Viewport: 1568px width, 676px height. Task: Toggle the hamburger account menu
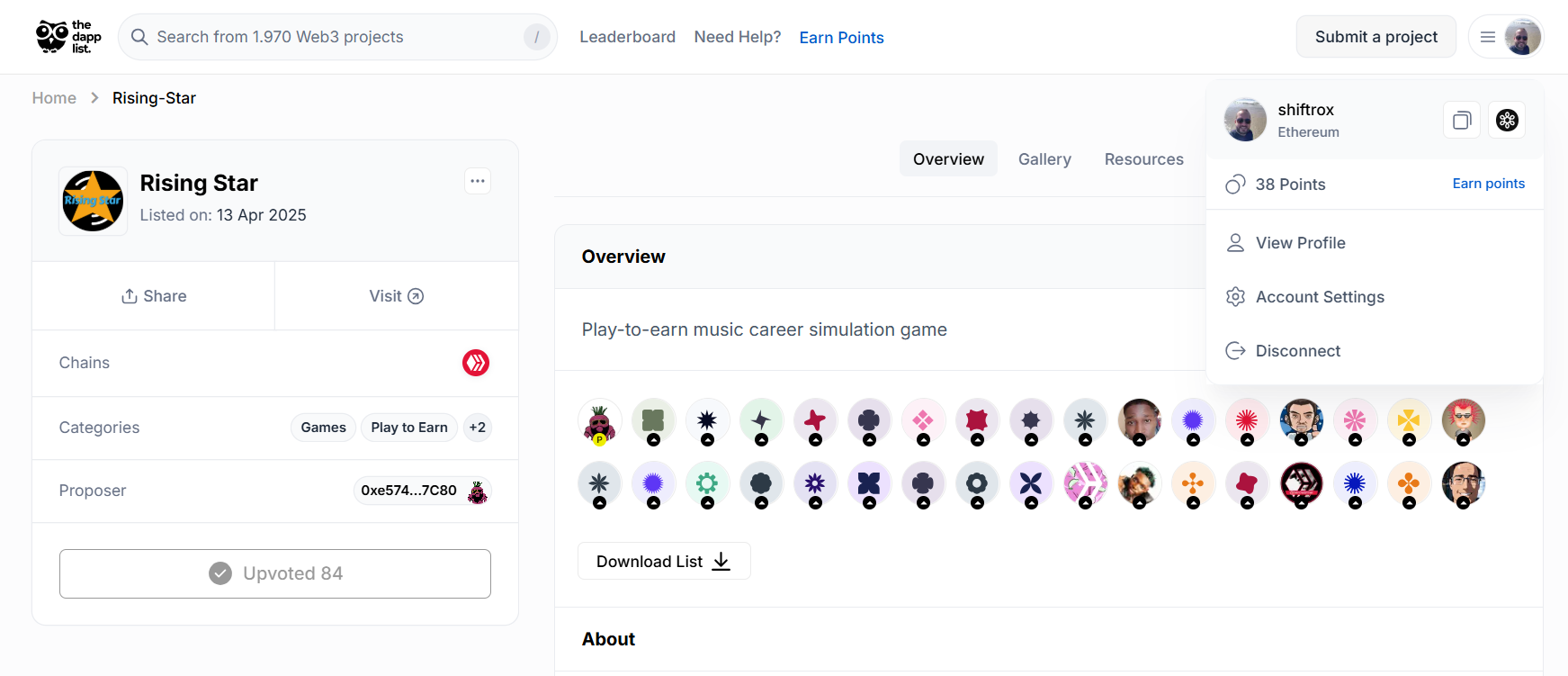(x=1488, y=37)
